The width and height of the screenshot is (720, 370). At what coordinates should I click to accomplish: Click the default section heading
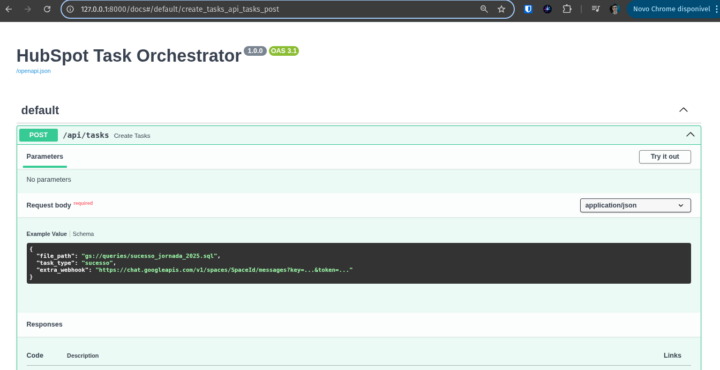coord(40,110)
